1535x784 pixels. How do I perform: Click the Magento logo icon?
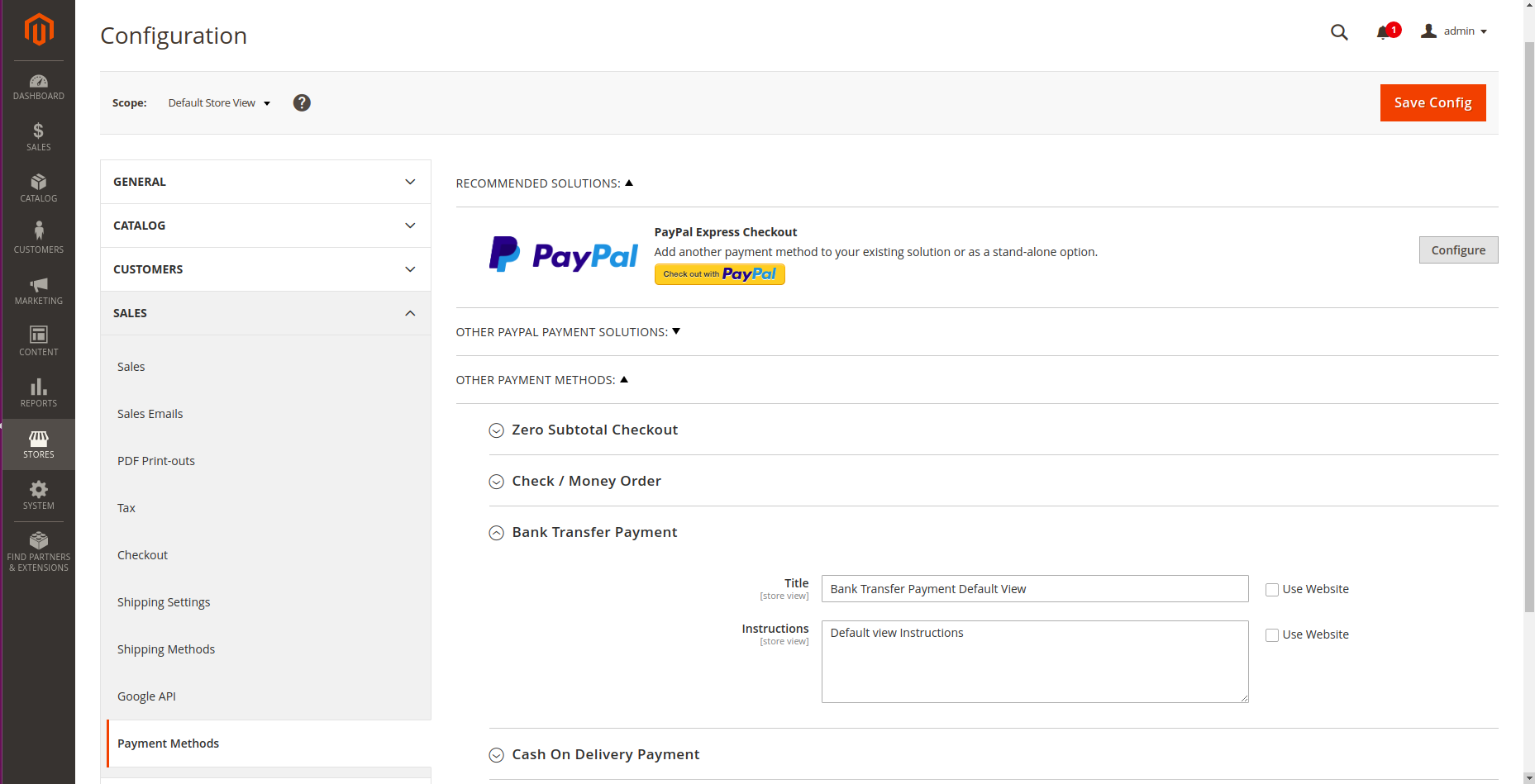pyautogui.click(x=39, y=30)
